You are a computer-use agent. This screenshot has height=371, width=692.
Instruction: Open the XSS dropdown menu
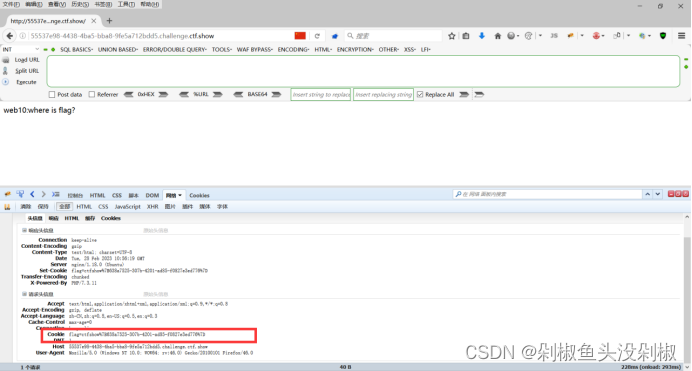tap(410, 49)
